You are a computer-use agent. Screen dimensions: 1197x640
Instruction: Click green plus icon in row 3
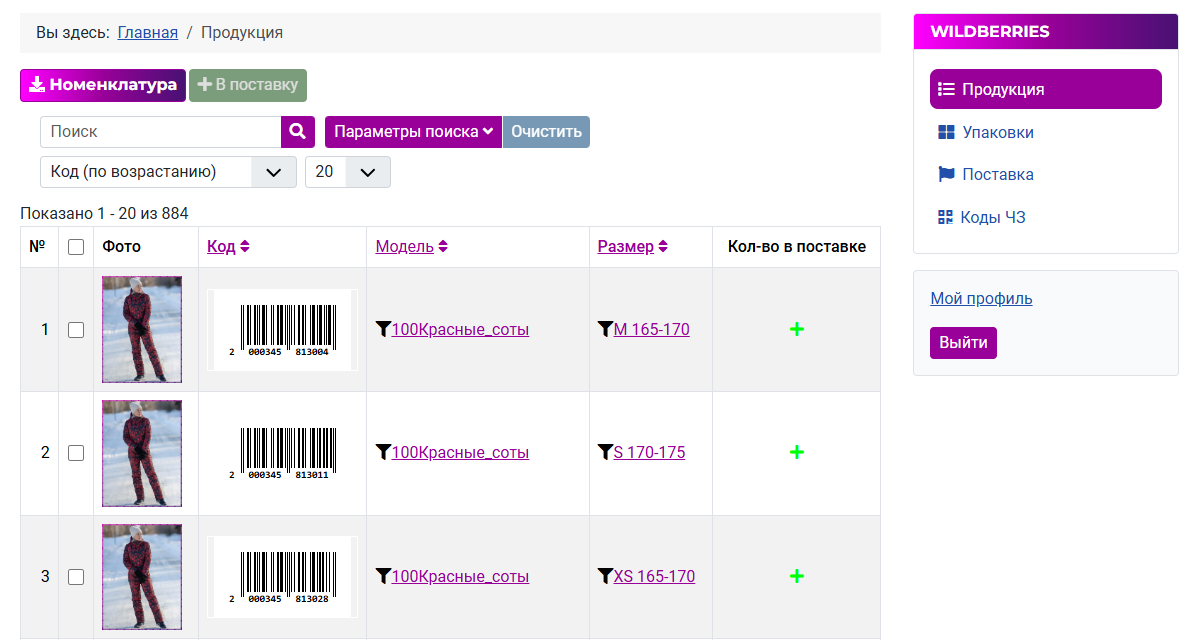796,576
